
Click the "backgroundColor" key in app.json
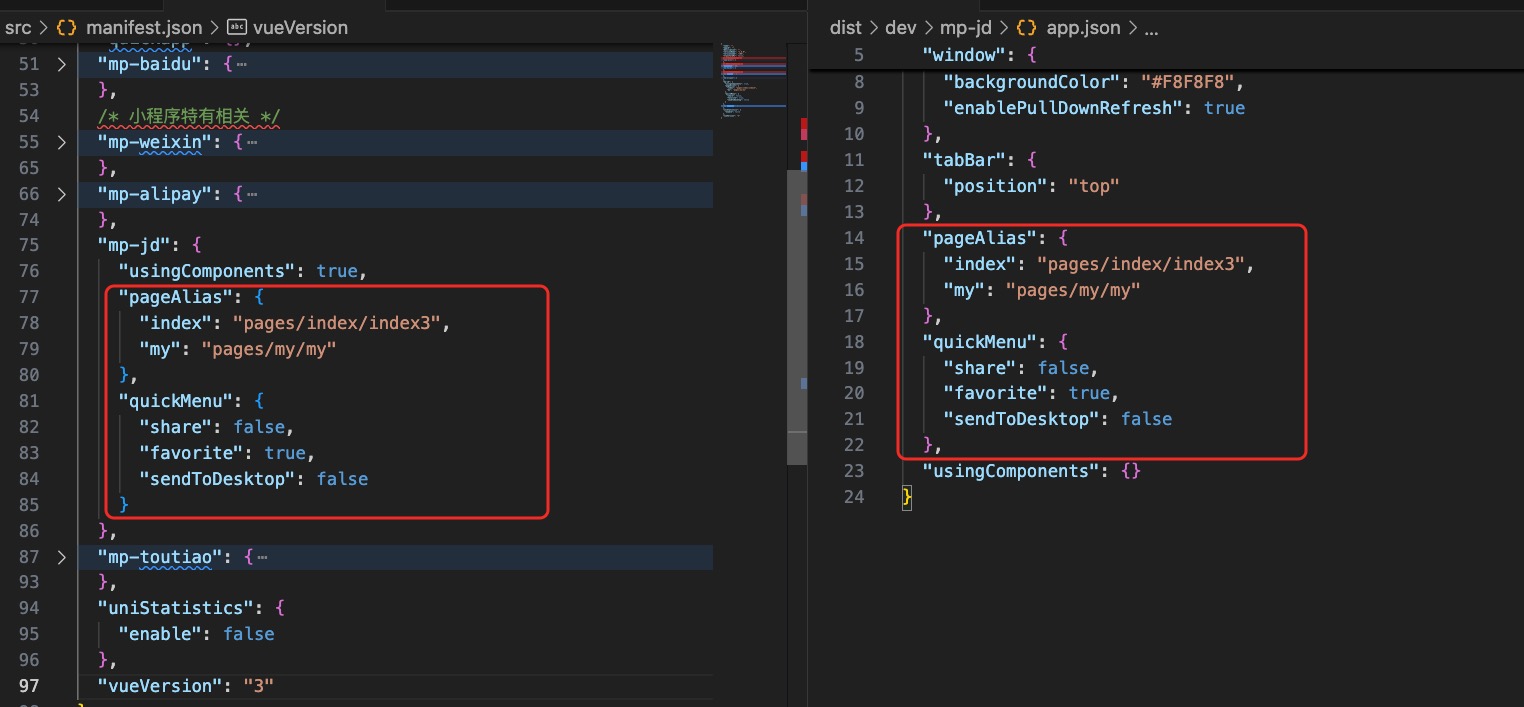pyautogui.click(x=1032, y=81)
